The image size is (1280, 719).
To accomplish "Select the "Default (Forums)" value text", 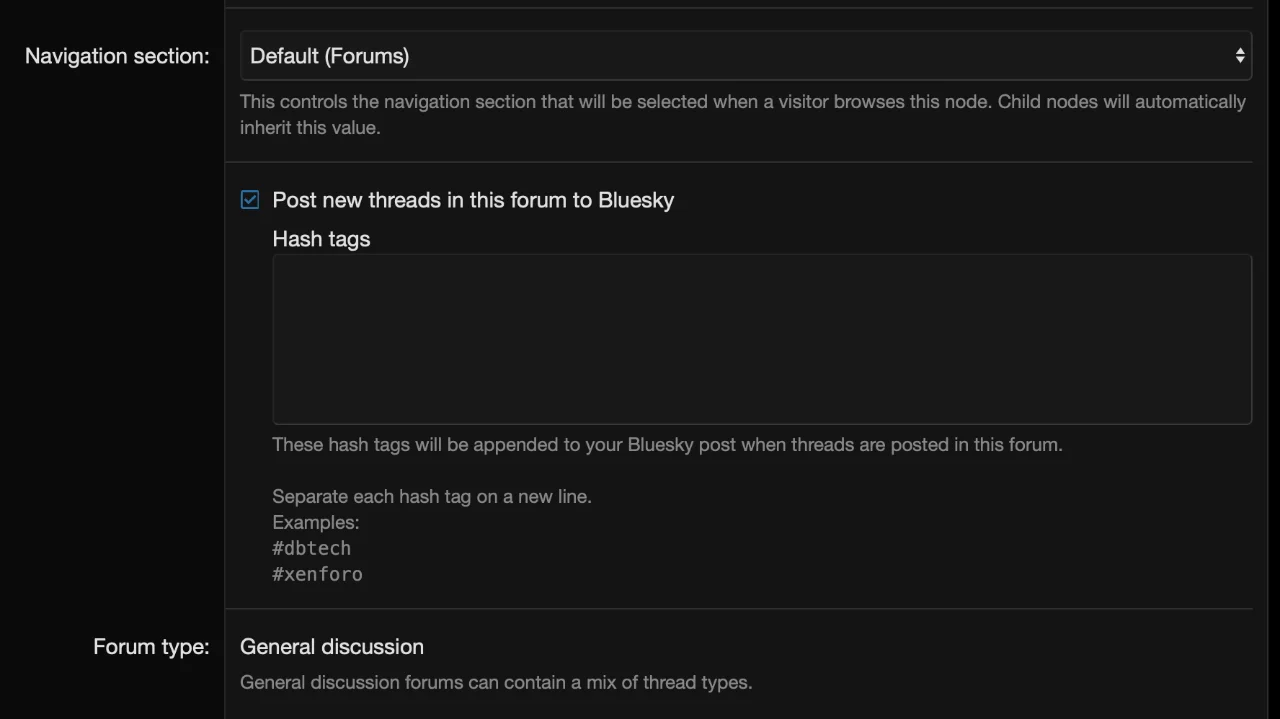I will pyautogui.click(x=329, y=56).
